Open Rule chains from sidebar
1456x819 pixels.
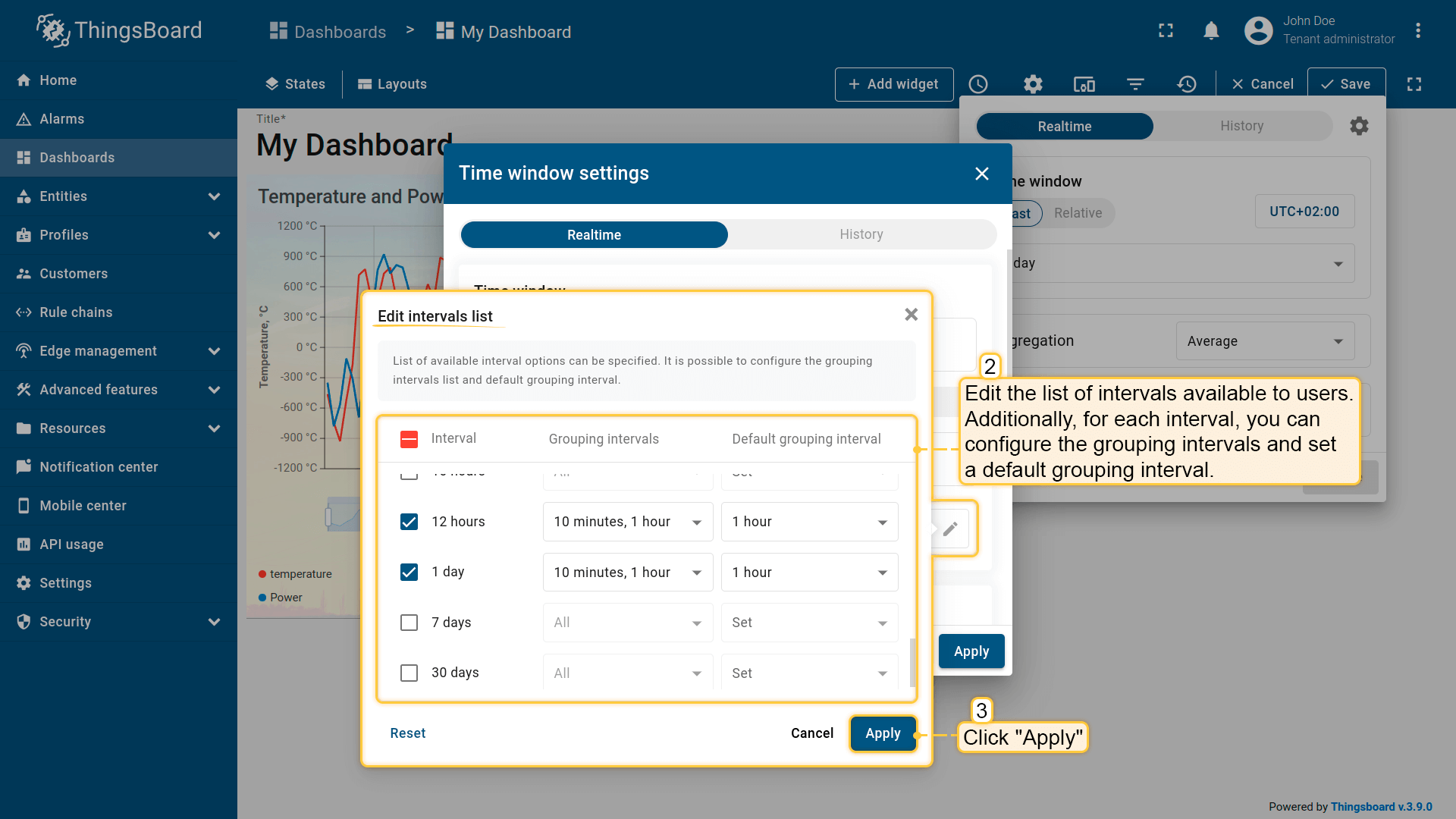76,312
